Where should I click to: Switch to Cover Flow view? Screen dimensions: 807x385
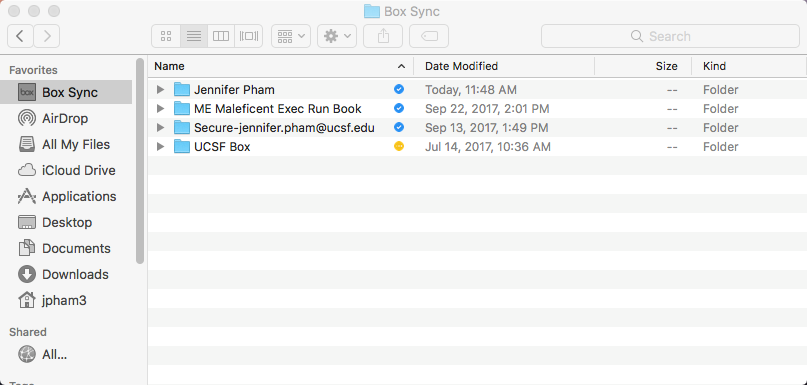[x=249, y=36]
